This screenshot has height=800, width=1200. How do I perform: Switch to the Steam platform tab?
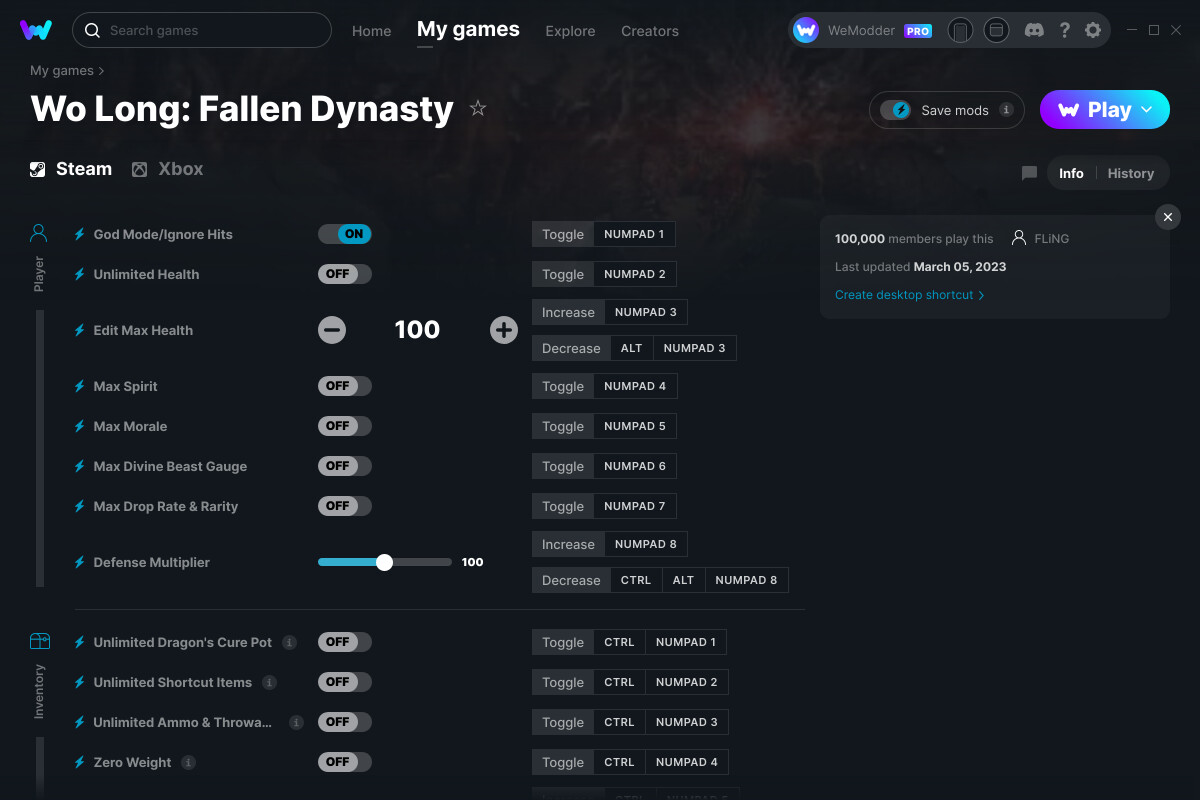[x=71, y=169]
